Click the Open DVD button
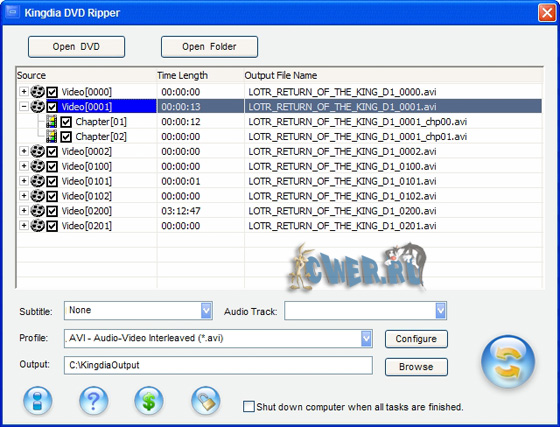The width and height of the screenshot is (560, 427). pyautogui.click(x=76, y=47)
